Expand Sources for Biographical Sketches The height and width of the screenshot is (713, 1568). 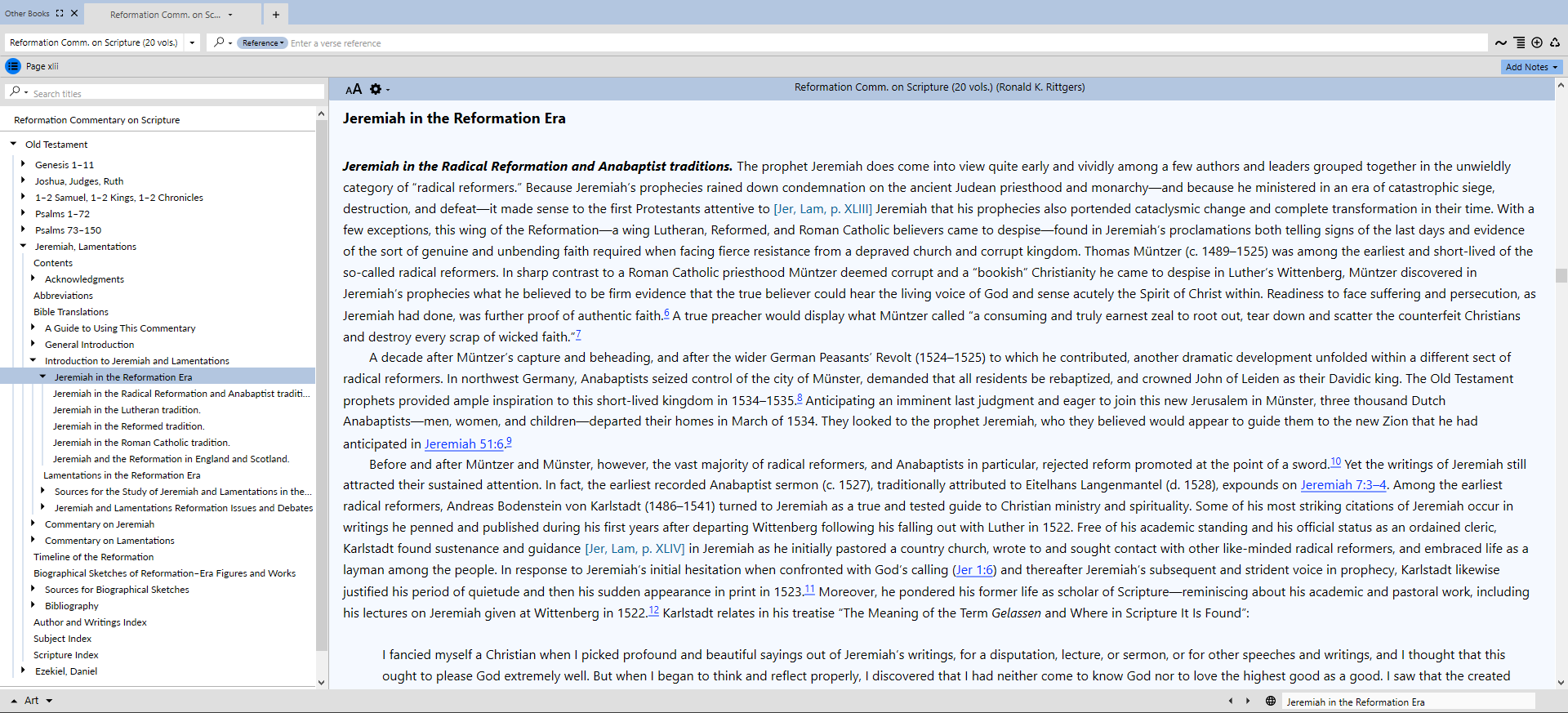pos(33,589)
